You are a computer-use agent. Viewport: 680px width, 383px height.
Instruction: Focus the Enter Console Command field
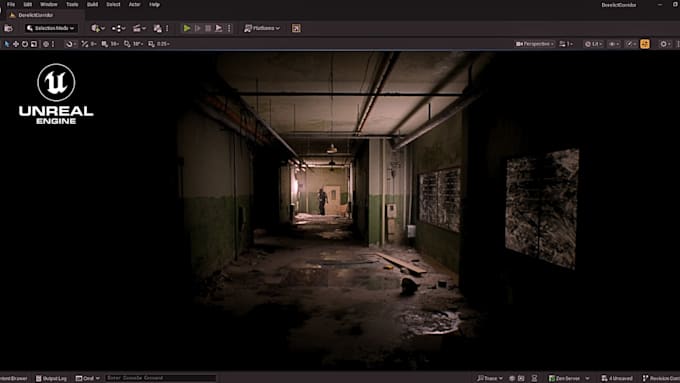coord(160,378)
